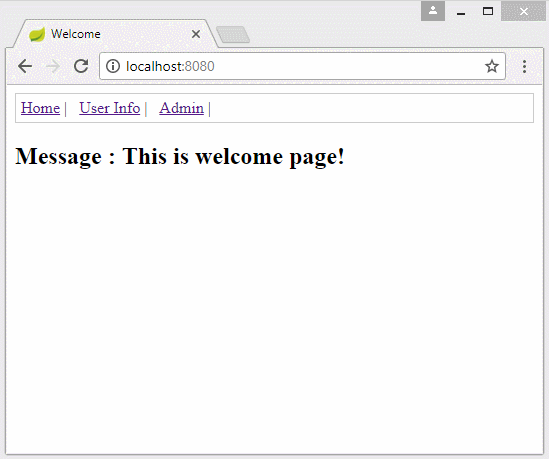Image resolution: width=549 pixels, height=459 pixels.
Task: Open the User Info link
Action: 110,108
